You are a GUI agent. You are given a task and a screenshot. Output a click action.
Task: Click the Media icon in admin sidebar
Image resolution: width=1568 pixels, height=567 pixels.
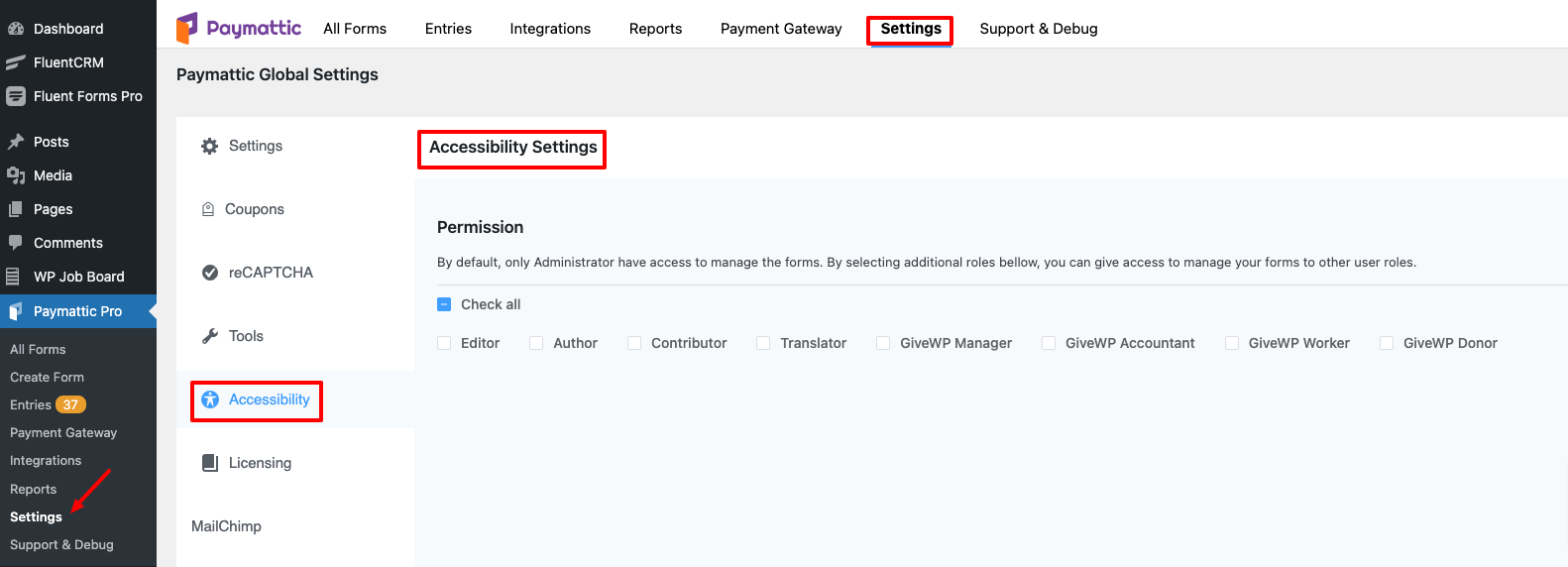(16, 175)
